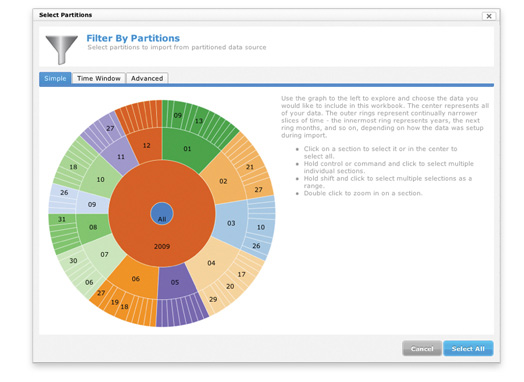
Task: Choose month 12 red-orange segment
Action: [146, 145]
